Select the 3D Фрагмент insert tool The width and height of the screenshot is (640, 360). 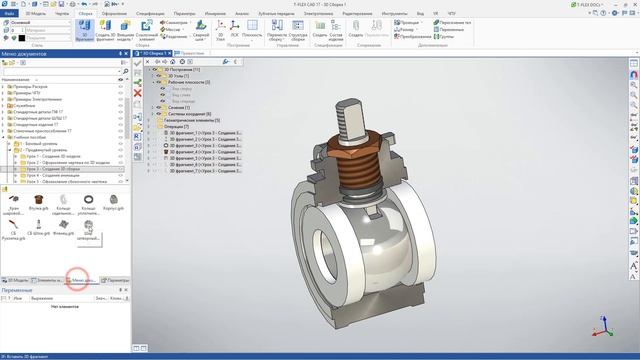[x=84, y=31]
